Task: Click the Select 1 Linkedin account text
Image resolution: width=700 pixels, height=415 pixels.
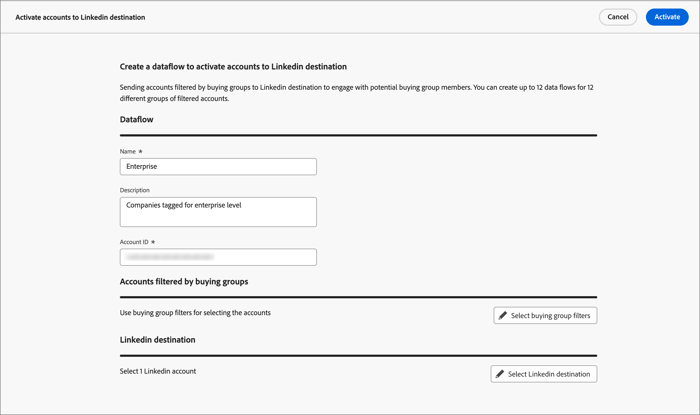Action: pyautogui.click(x=158, y=371)
